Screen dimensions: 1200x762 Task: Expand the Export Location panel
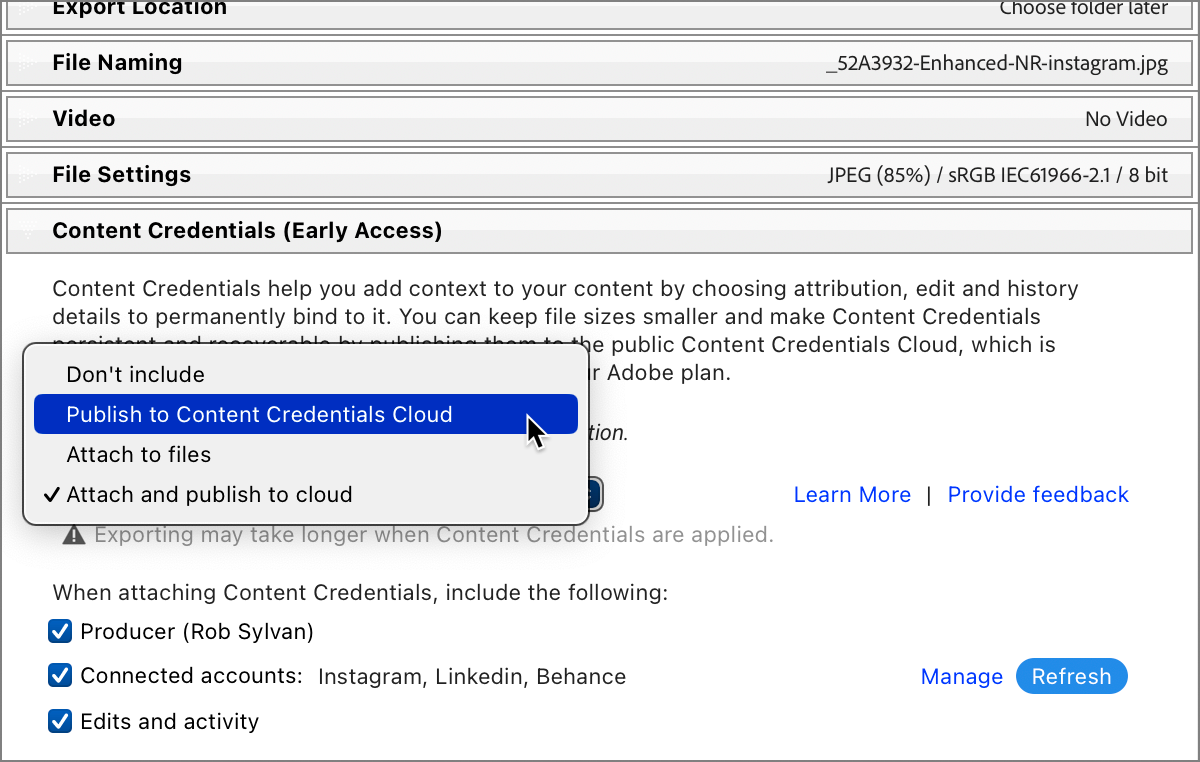pos(140,9)
